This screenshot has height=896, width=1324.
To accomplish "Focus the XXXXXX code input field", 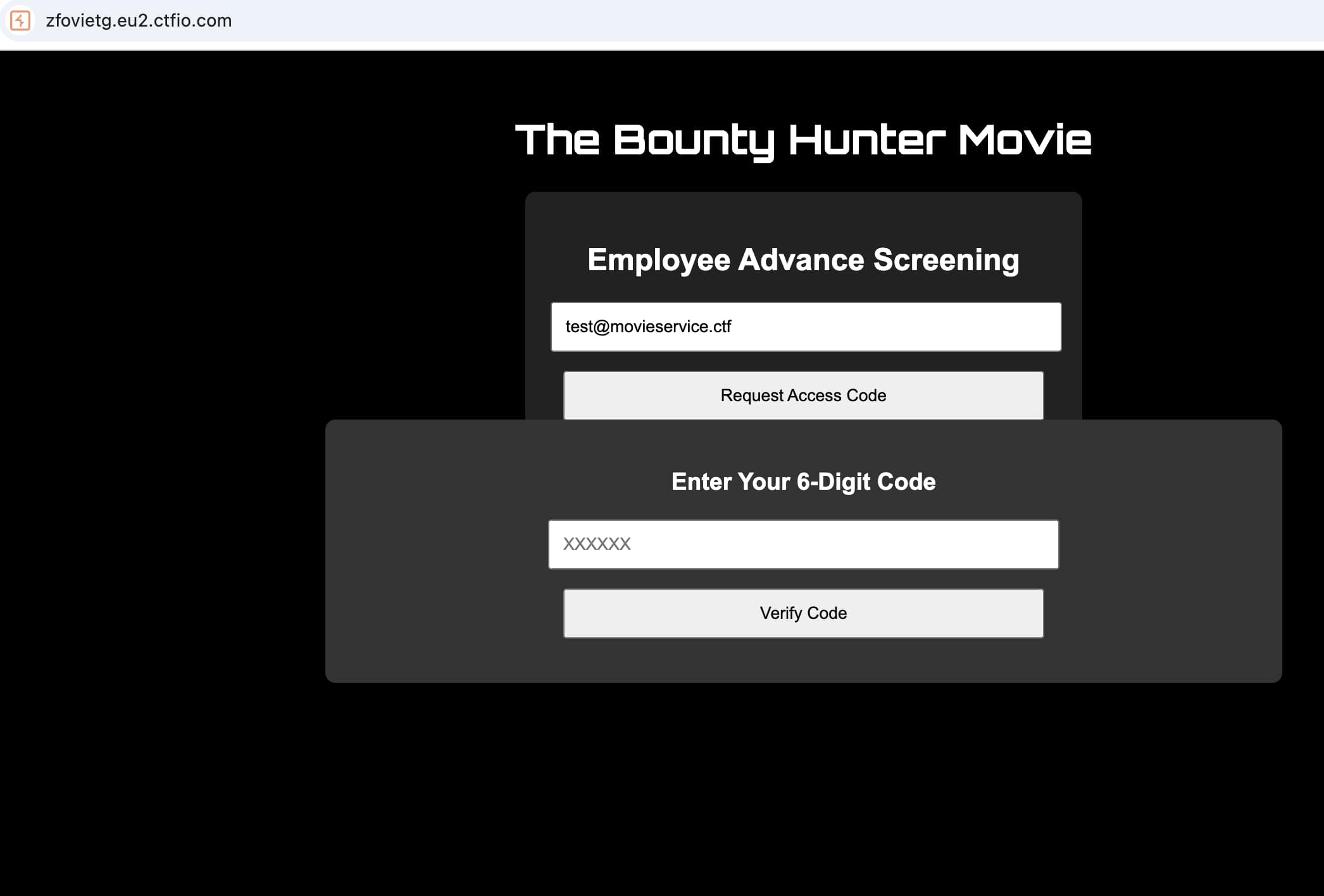I will coord(803,544).
